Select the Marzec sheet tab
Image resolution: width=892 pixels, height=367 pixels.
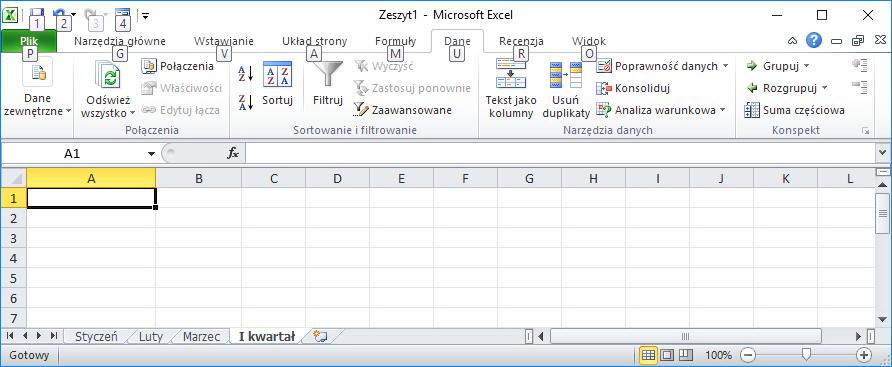(x=201, y=337)
